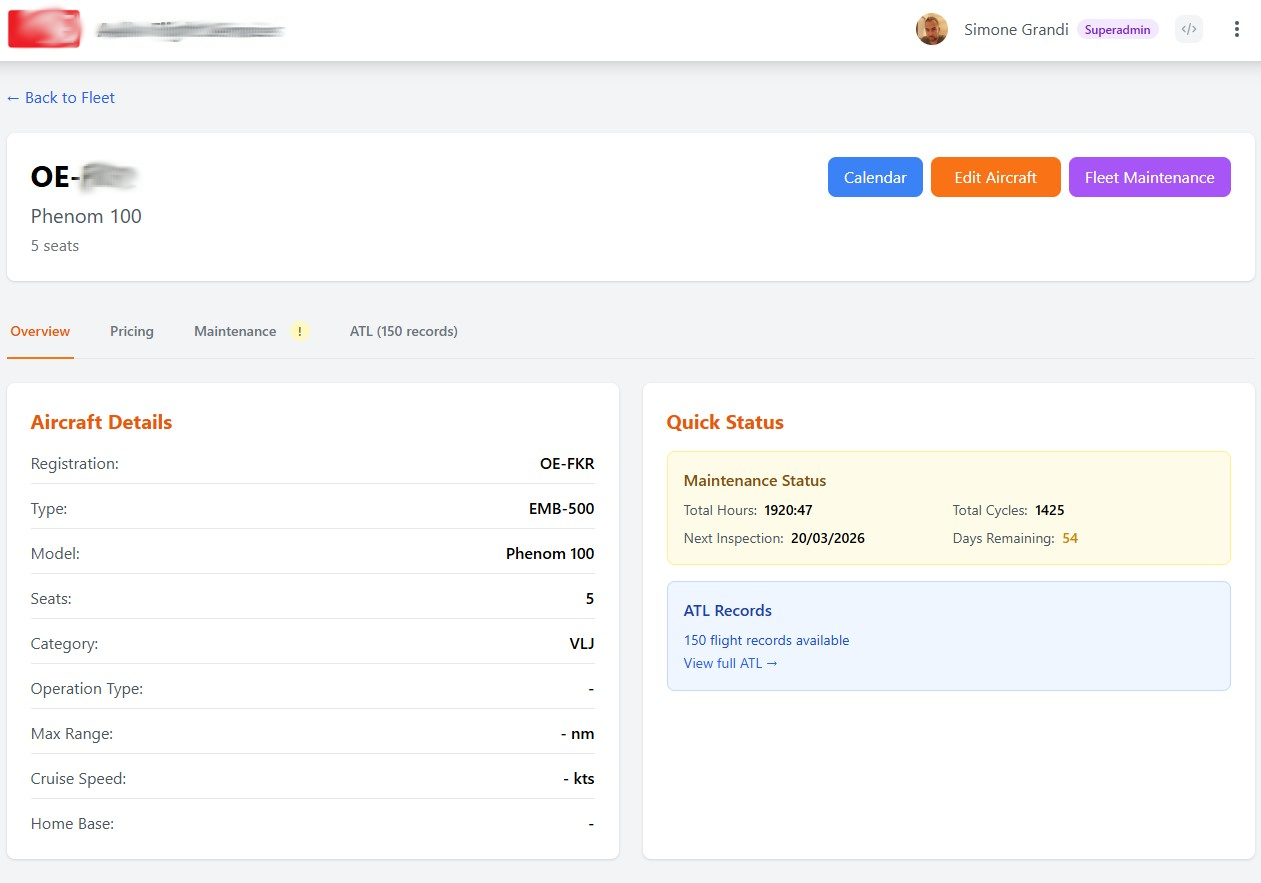Image resolution: width=1261 pixels, height=883 pixels.
Task: Click the Days Remaining value 54
Action: pyautogui.click(x=1070, y=538)
